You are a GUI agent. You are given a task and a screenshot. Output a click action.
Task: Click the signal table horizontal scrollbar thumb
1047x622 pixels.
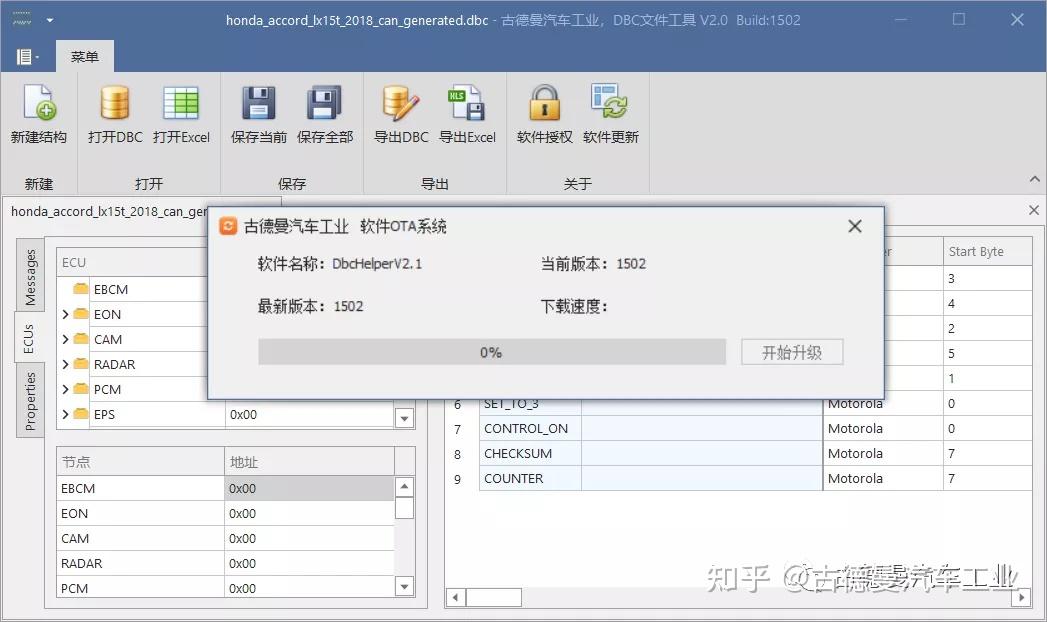click(x=493, y=597)
